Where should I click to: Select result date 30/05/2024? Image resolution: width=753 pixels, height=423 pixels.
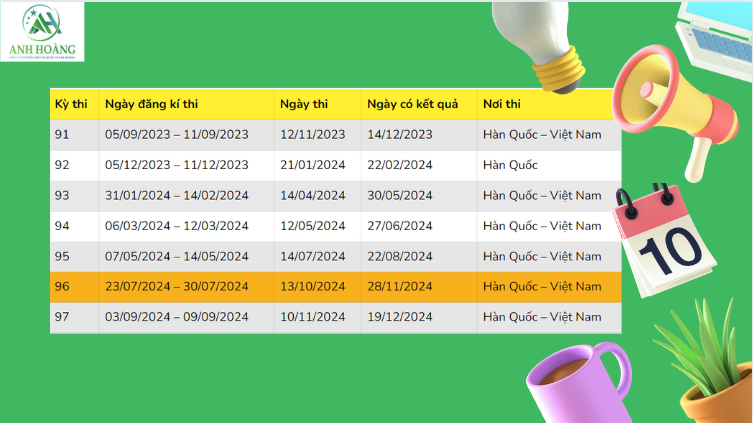coord(399,195)
